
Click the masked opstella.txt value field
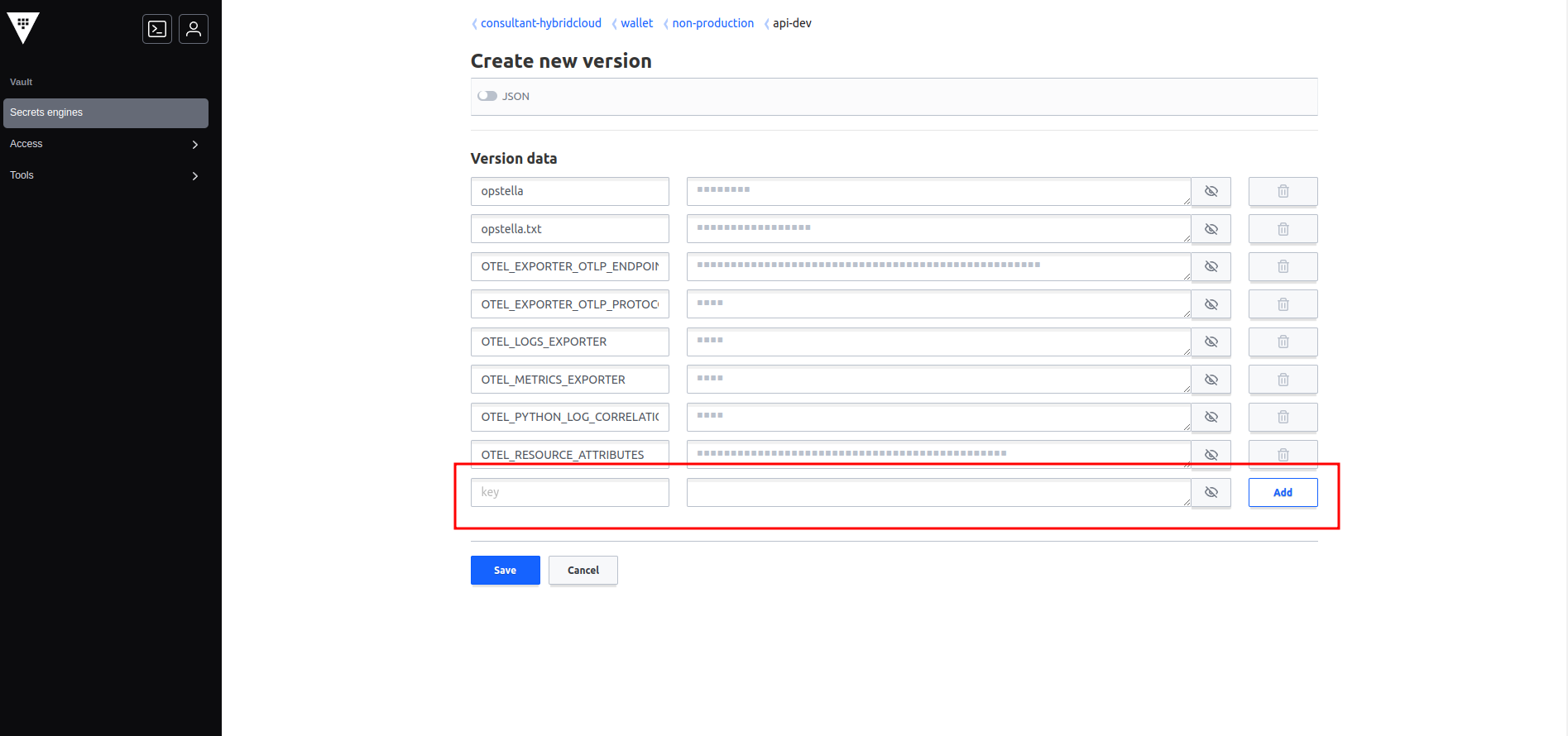click(938, 229)
